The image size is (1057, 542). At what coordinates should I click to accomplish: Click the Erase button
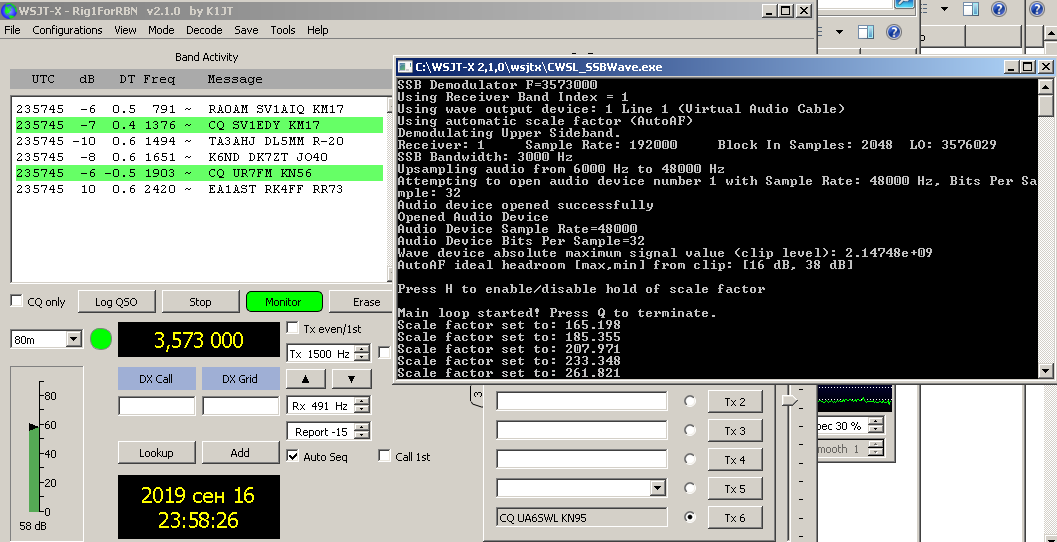point(363,301)
